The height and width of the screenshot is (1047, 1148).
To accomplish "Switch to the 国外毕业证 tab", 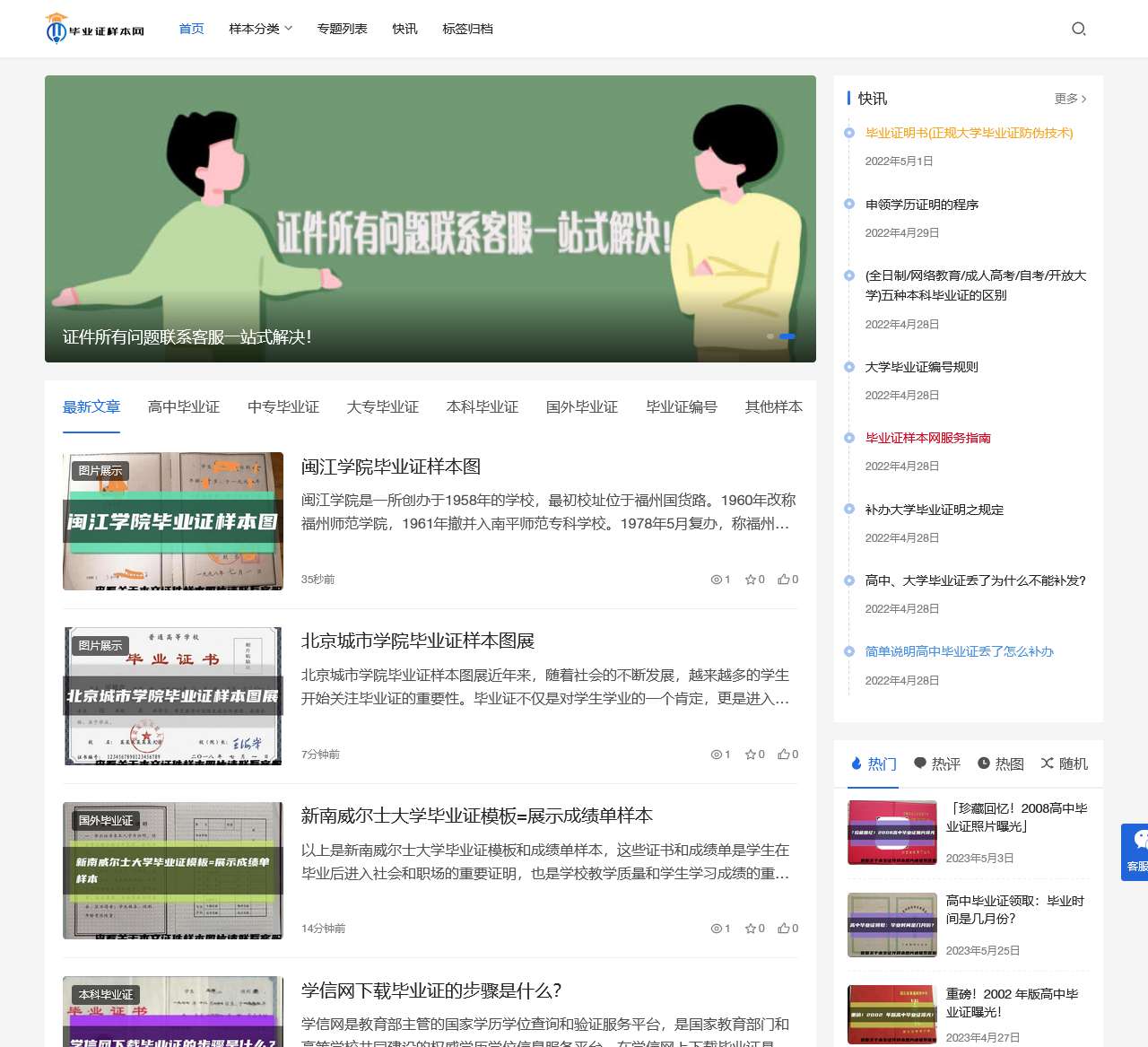I will coord(582,407).
